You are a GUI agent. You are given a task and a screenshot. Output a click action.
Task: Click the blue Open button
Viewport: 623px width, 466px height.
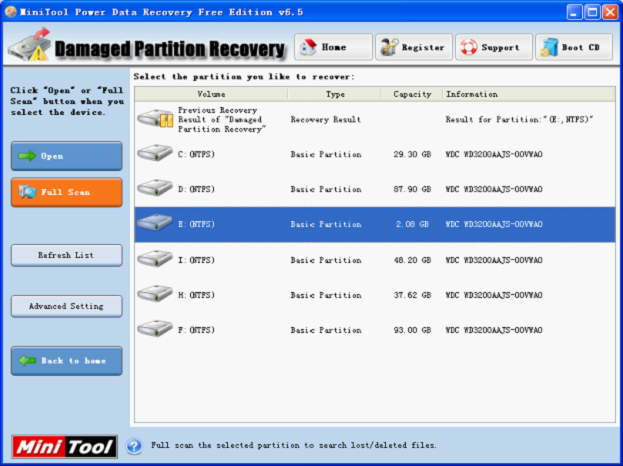(x=66, y=156)
